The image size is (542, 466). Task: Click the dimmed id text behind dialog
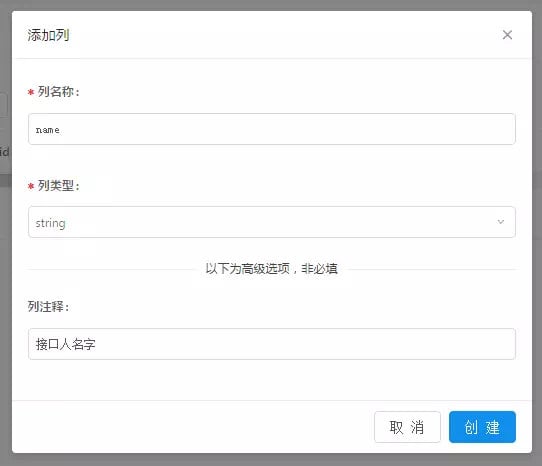[x=4, y=151]
